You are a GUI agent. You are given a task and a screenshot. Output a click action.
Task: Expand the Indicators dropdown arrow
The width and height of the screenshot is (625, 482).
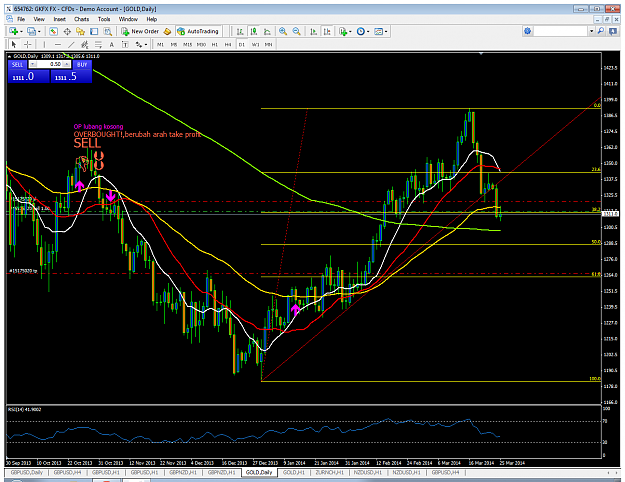pos(350,31)
